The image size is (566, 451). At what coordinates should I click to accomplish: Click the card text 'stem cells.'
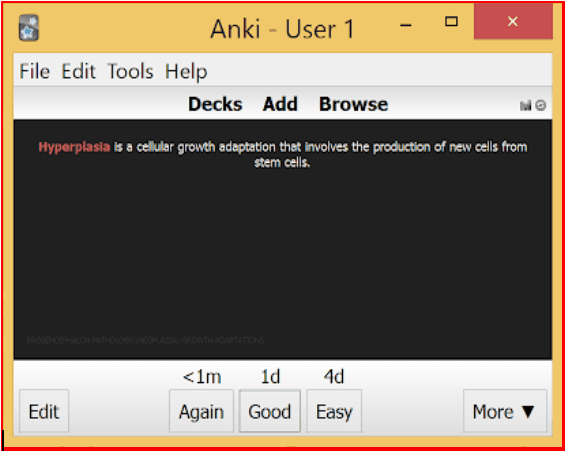(282, 162)
